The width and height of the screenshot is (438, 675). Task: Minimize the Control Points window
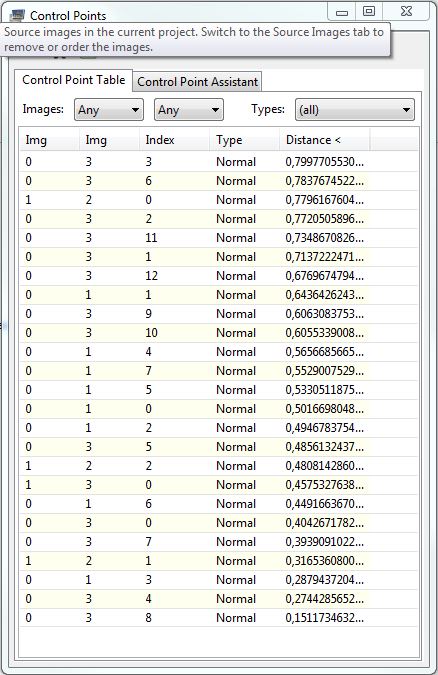pos(342,12)
